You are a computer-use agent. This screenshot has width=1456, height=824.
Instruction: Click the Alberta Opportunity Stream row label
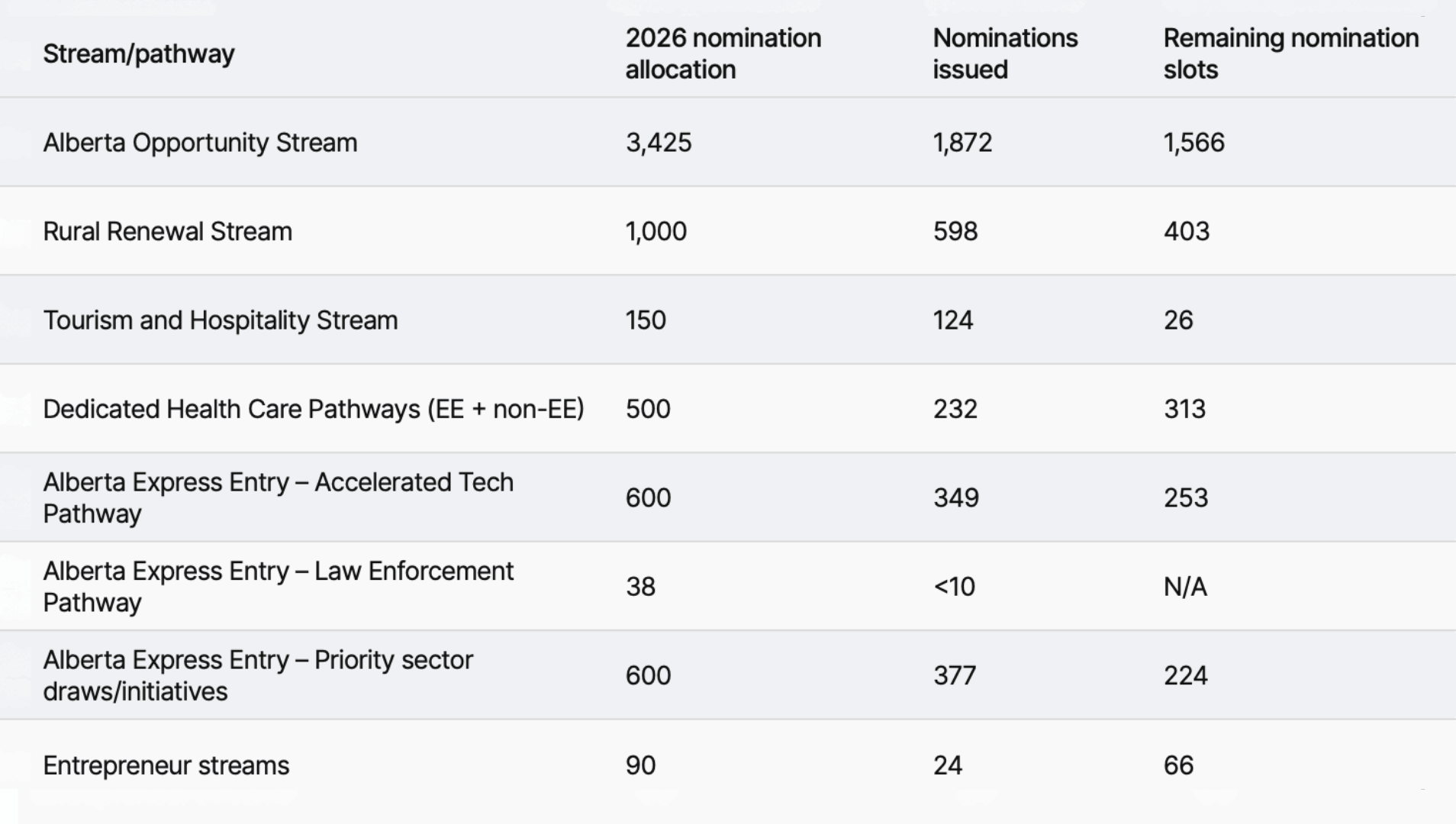click(x=200, y=143)
